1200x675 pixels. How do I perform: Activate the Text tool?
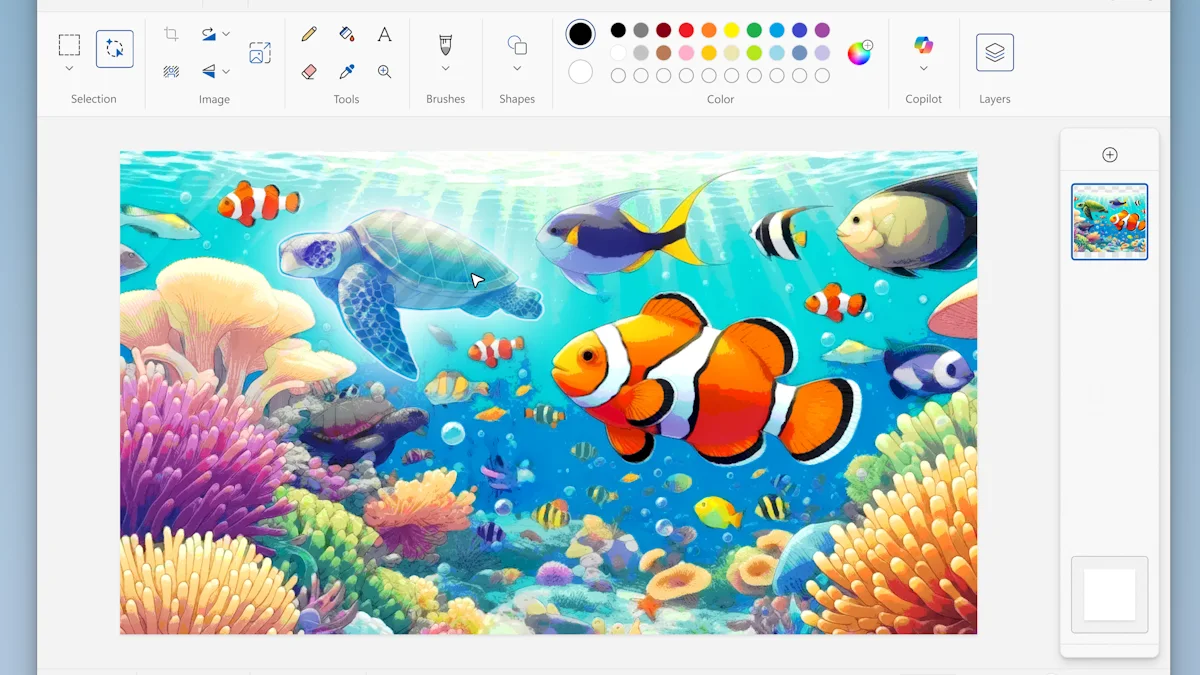384,34
